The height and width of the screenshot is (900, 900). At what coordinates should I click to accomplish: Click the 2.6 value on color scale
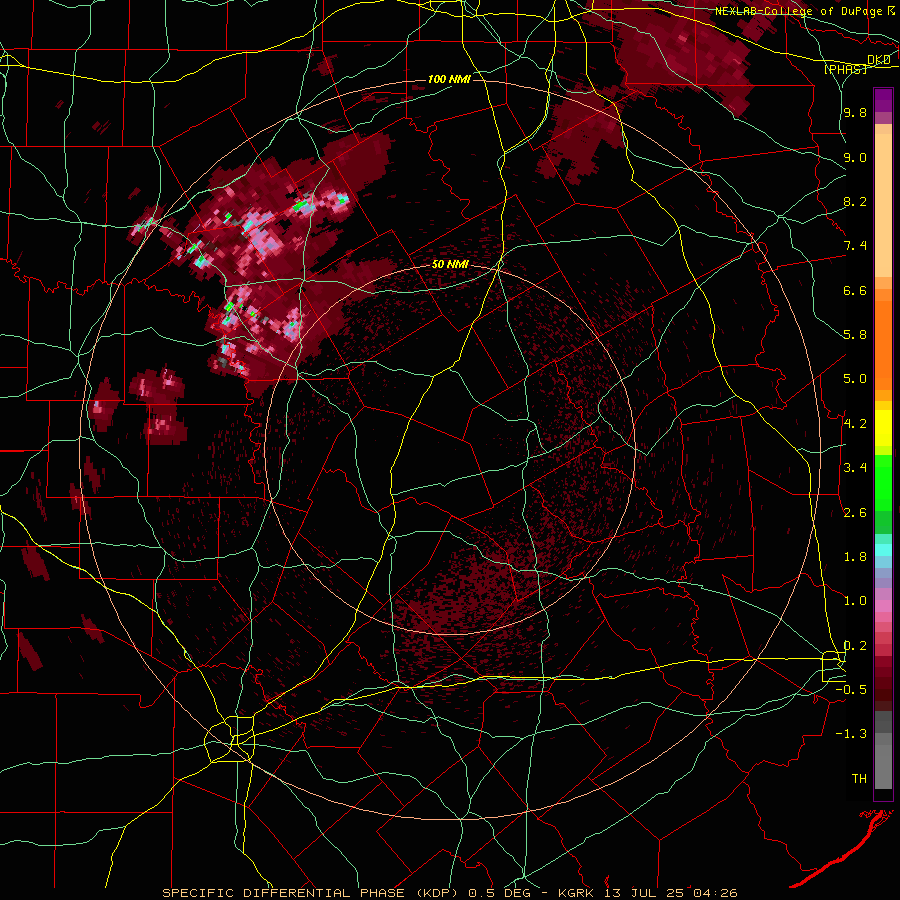(855, 513)
